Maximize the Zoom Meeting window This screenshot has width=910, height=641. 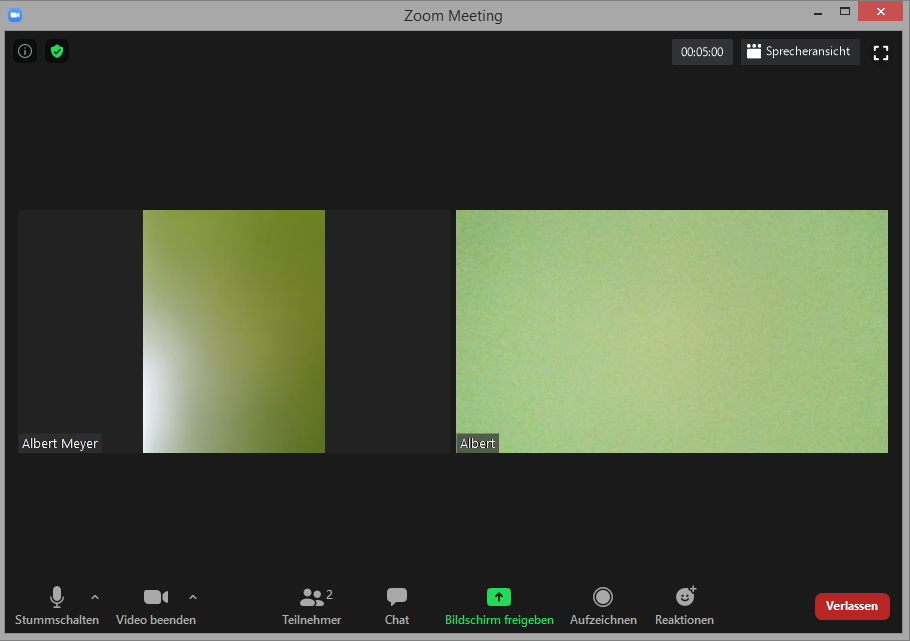[845, 12]
